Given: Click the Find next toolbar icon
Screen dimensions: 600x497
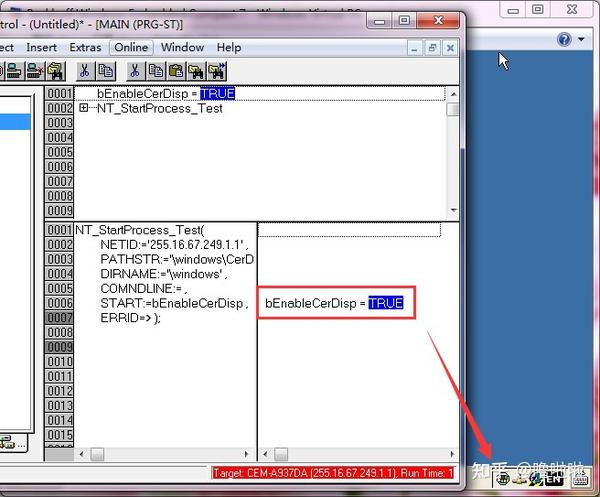Looking at the screenshot, I should point(217,71).
